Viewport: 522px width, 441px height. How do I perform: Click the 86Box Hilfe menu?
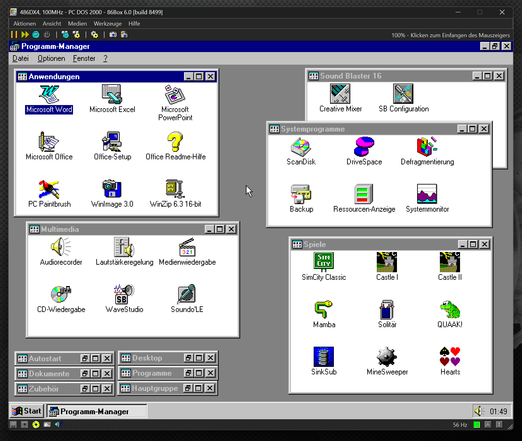pos(134,24)
